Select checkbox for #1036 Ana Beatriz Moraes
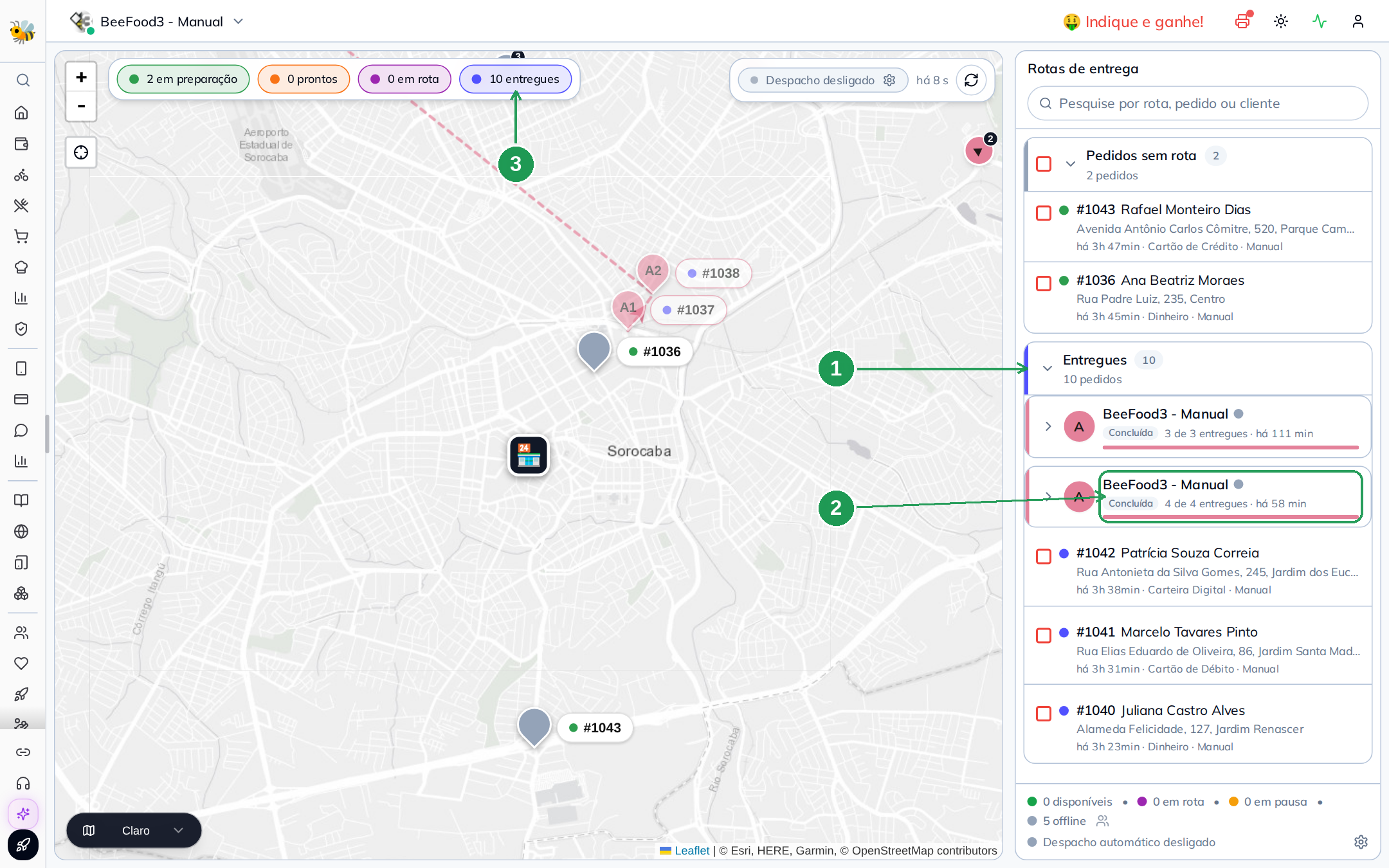 pos(1044,284)
